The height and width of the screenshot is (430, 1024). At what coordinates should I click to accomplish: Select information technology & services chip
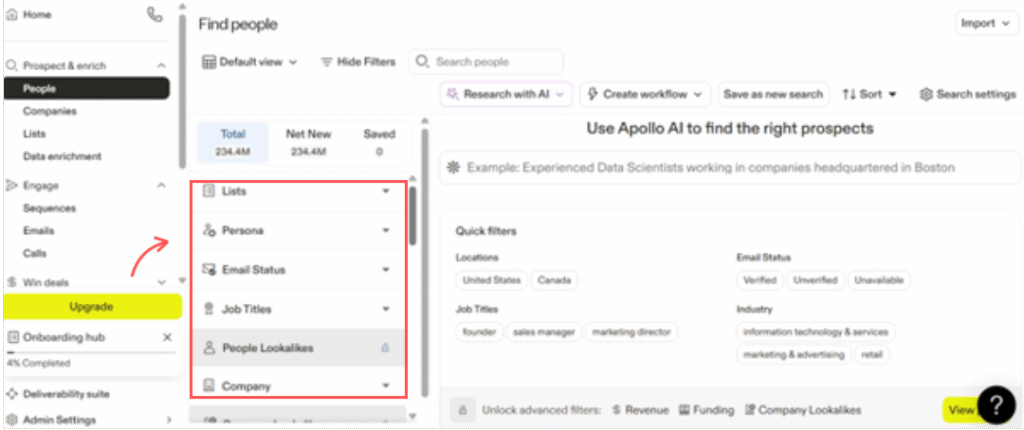(x=816, y=332)
